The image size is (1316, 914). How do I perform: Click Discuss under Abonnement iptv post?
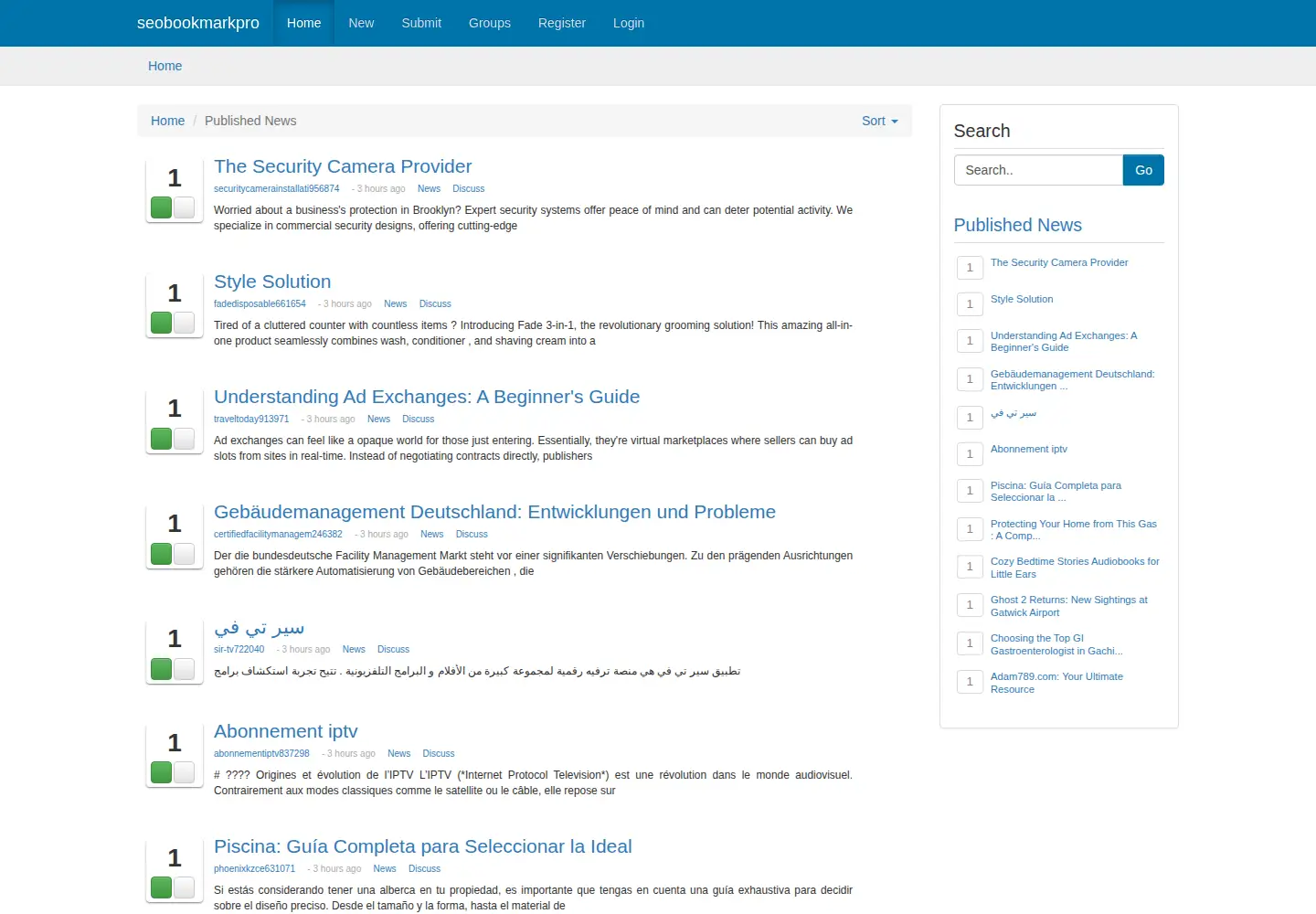[439, 754]
